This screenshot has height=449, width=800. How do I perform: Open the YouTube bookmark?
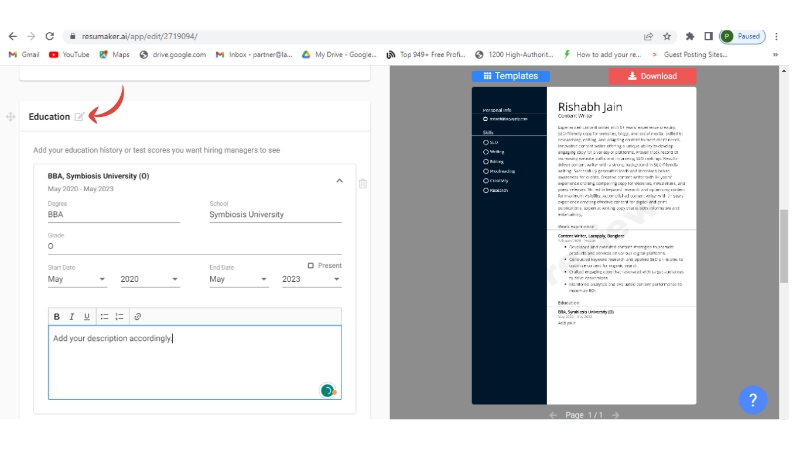click(x=69, y=54)
